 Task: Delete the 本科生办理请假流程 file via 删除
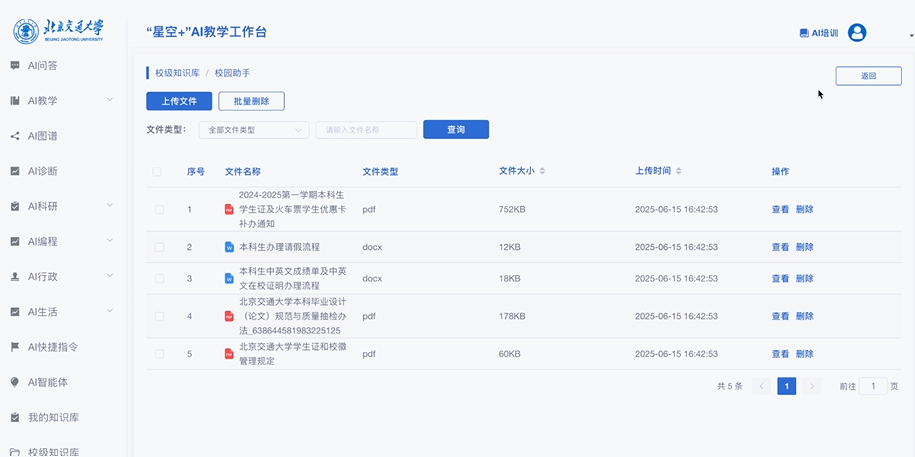click(x=804, y=247)
